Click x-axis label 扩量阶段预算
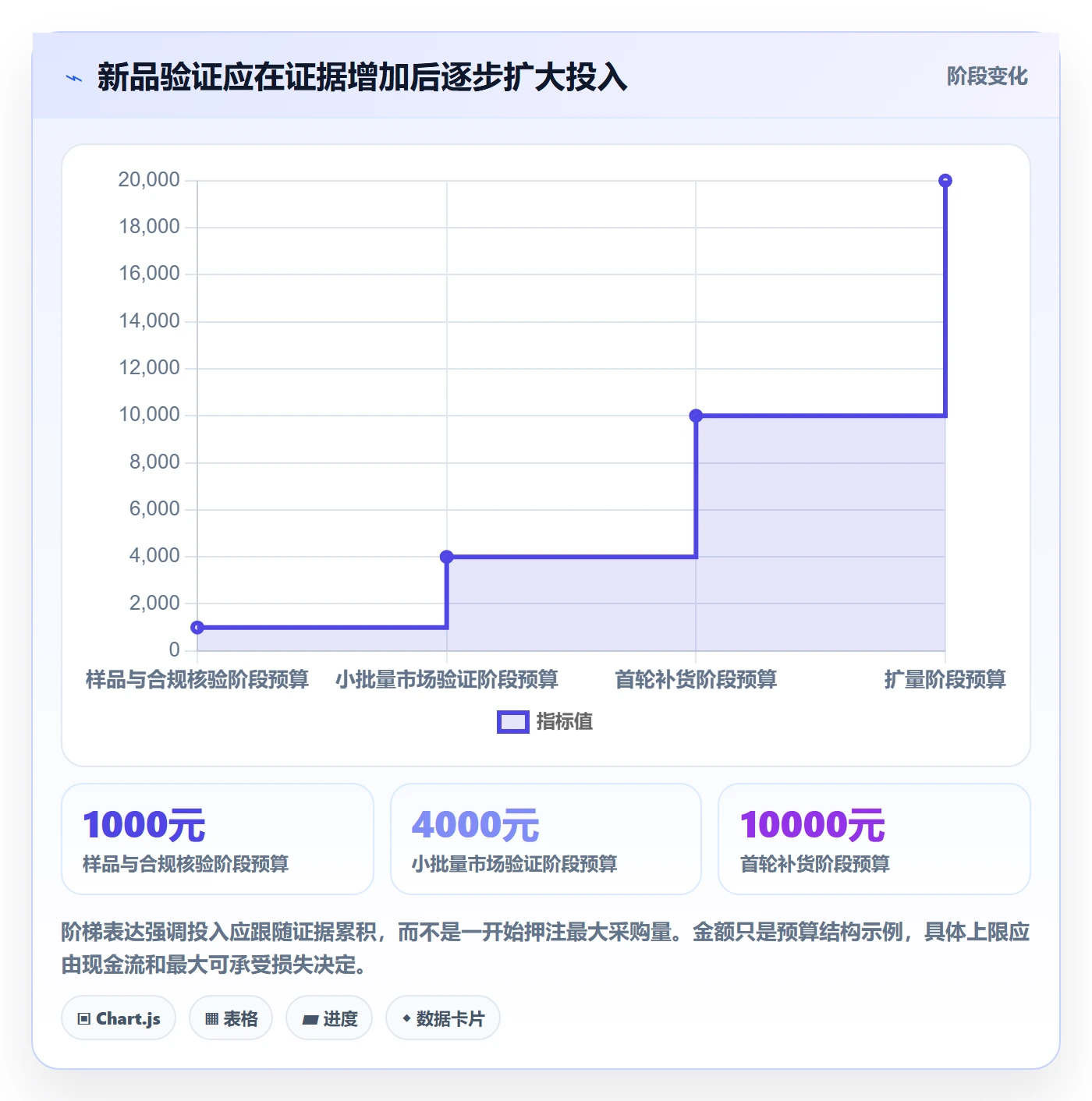This screenshot has width=1092, height=1101. [945, 680]
